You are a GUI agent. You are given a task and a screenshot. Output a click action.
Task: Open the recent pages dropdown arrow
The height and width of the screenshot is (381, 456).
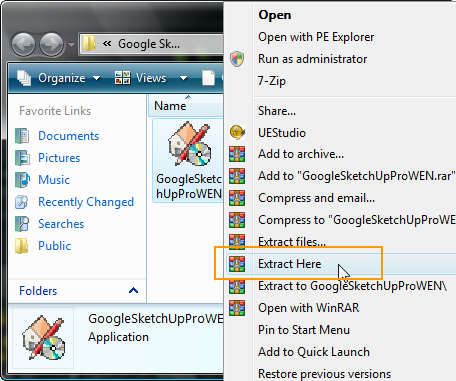71,44
